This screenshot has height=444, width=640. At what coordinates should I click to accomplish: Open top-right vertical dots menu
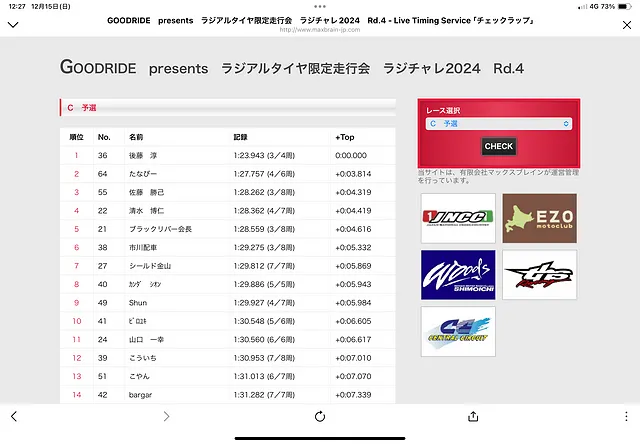[x=626, y=23]
